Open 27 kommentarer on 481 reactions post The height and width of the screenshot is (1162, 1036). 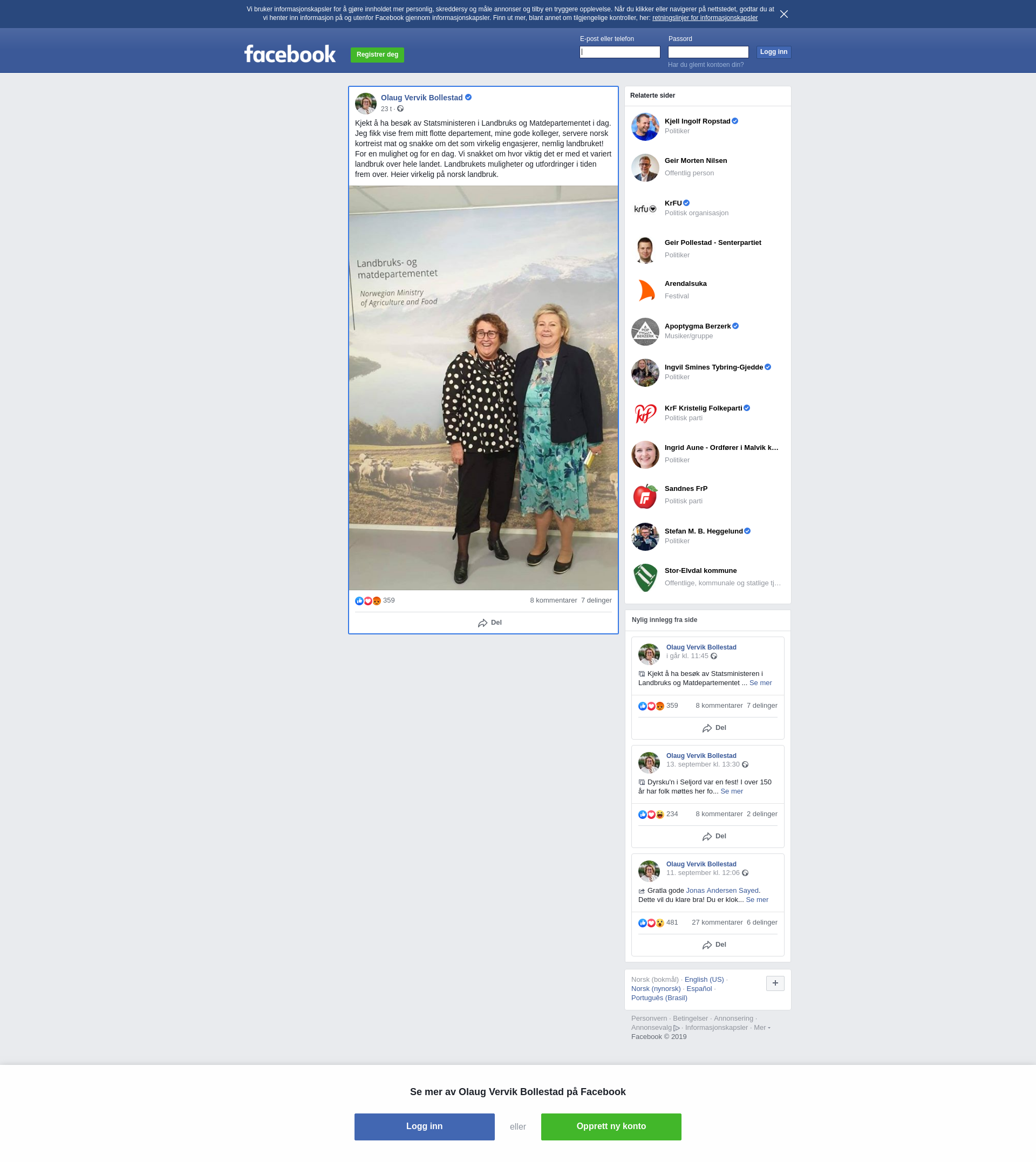pyautogui.click(x=717, y=922)
